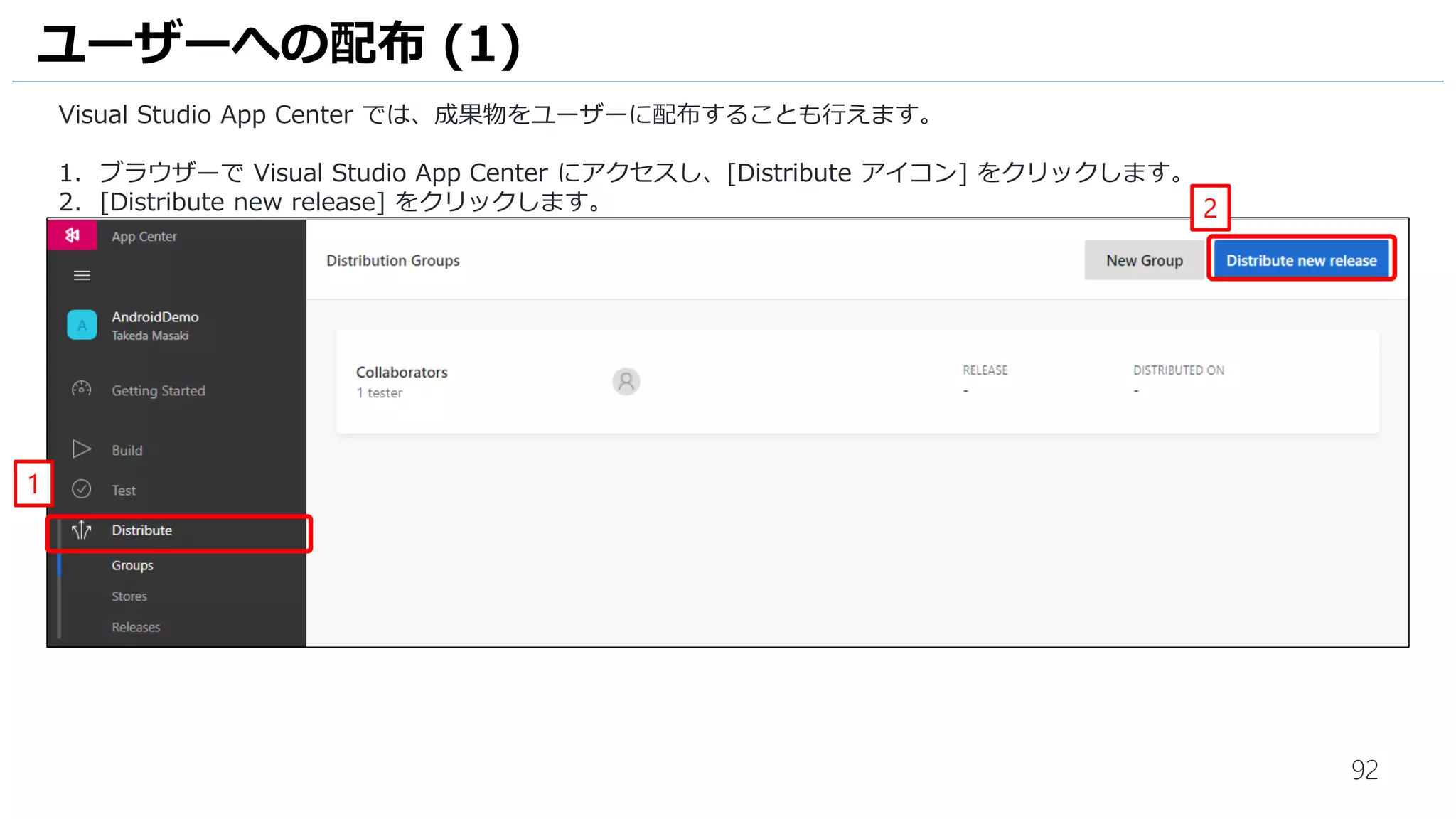Click the Getting Started gauge icon
Image resolution: width=1456 pixels, height=819 pixels.
tap(81, 389)
